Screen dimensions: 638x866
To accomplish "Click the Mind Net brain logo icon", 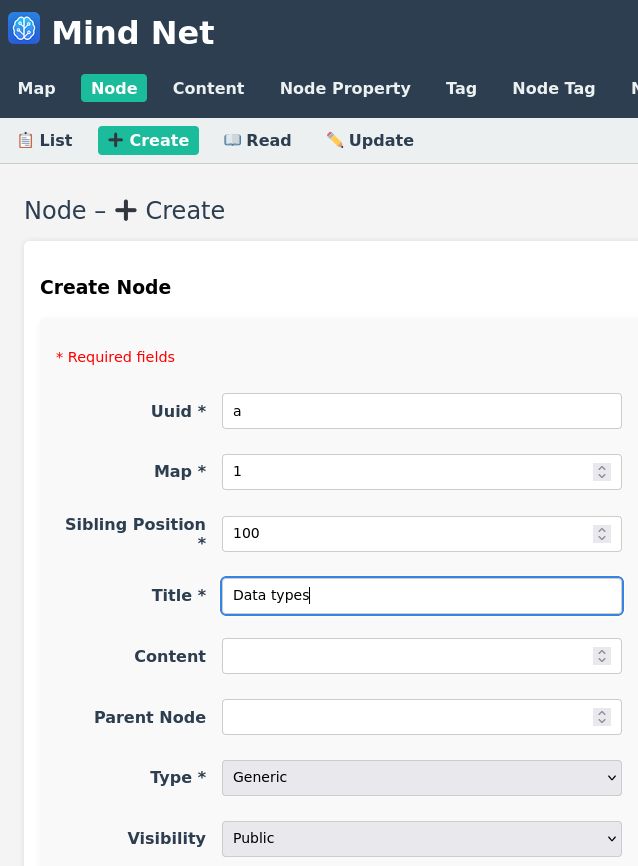I will [x=24, y=28].
